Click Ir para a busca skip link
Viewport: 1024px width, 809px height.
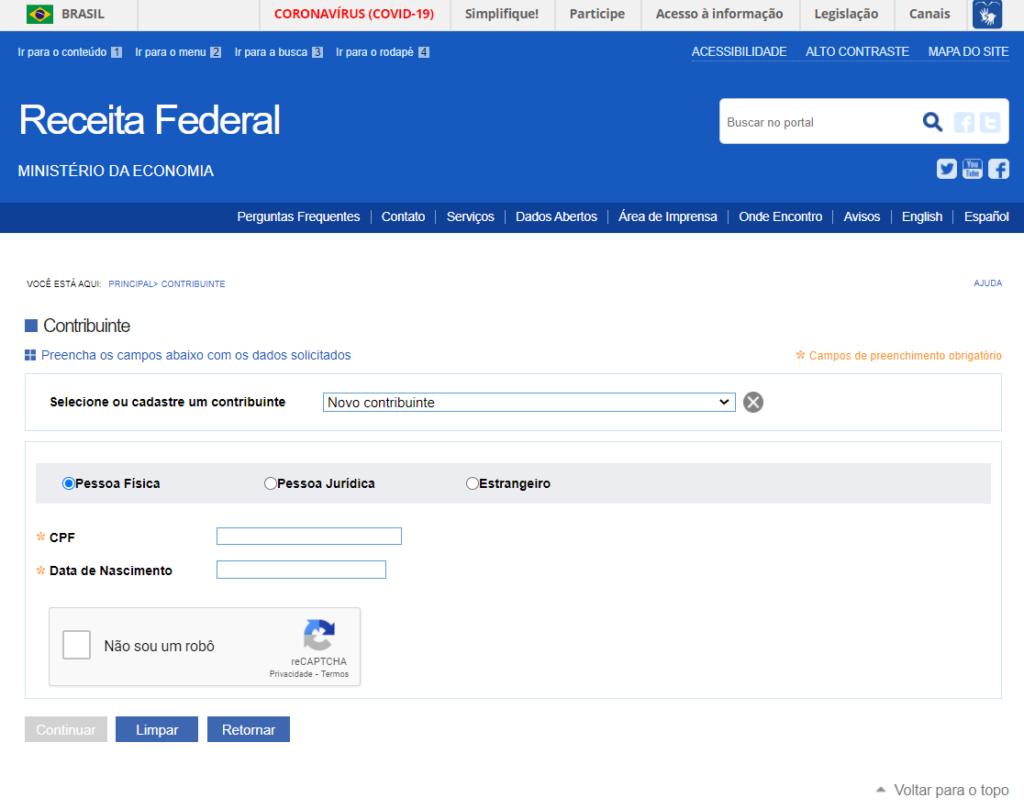pos(278,52)
